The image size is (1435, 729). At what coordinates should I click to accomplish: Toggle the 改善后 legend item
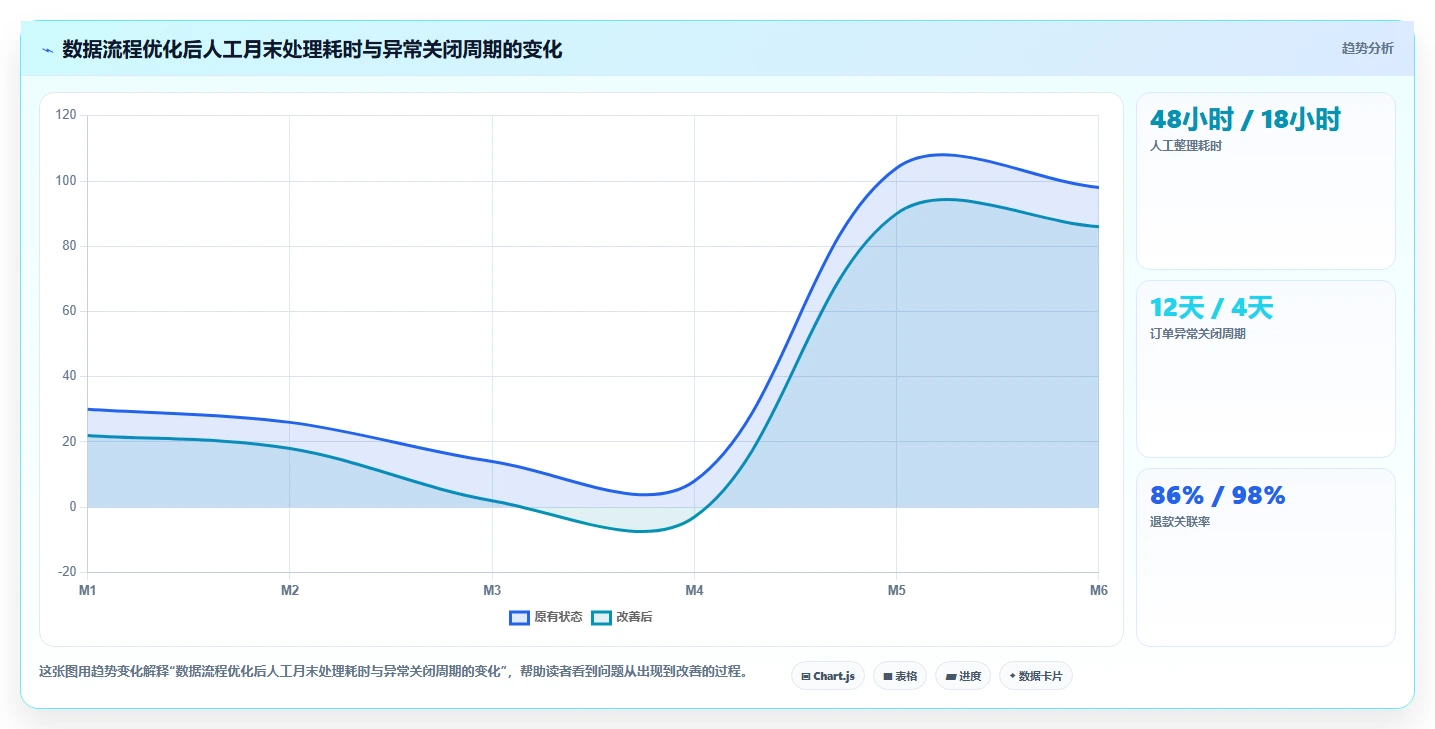point(622,617)
